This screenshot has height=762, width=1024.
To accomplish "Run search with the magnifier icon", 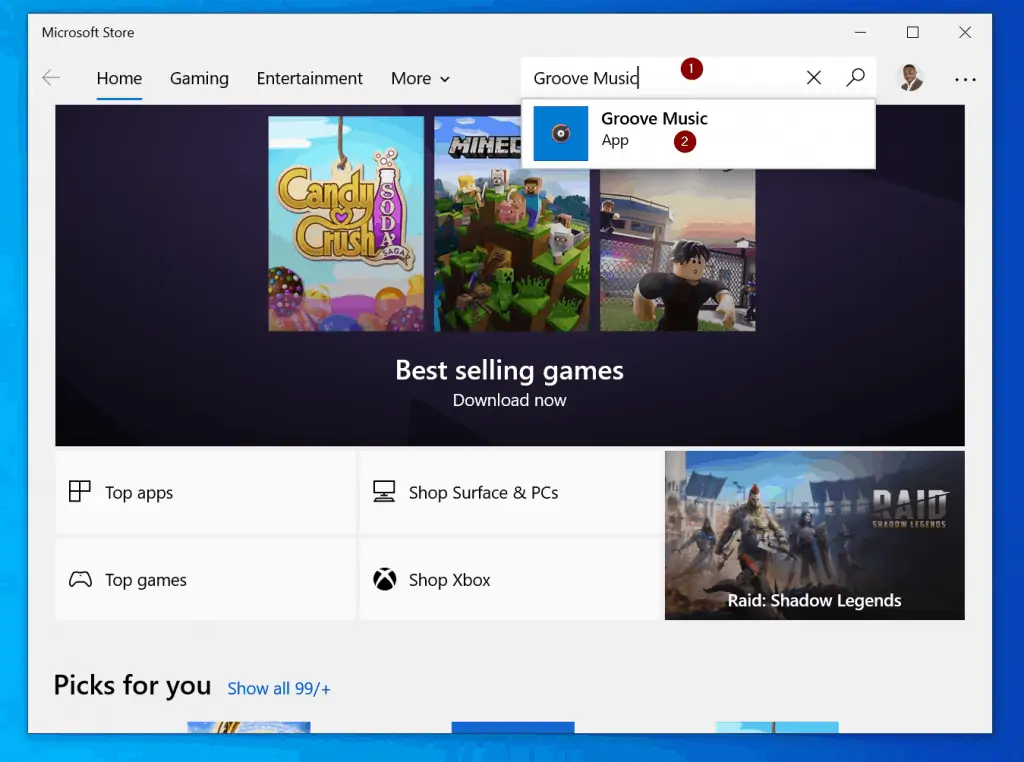I will pyautogui.click(x=855, y=78).
